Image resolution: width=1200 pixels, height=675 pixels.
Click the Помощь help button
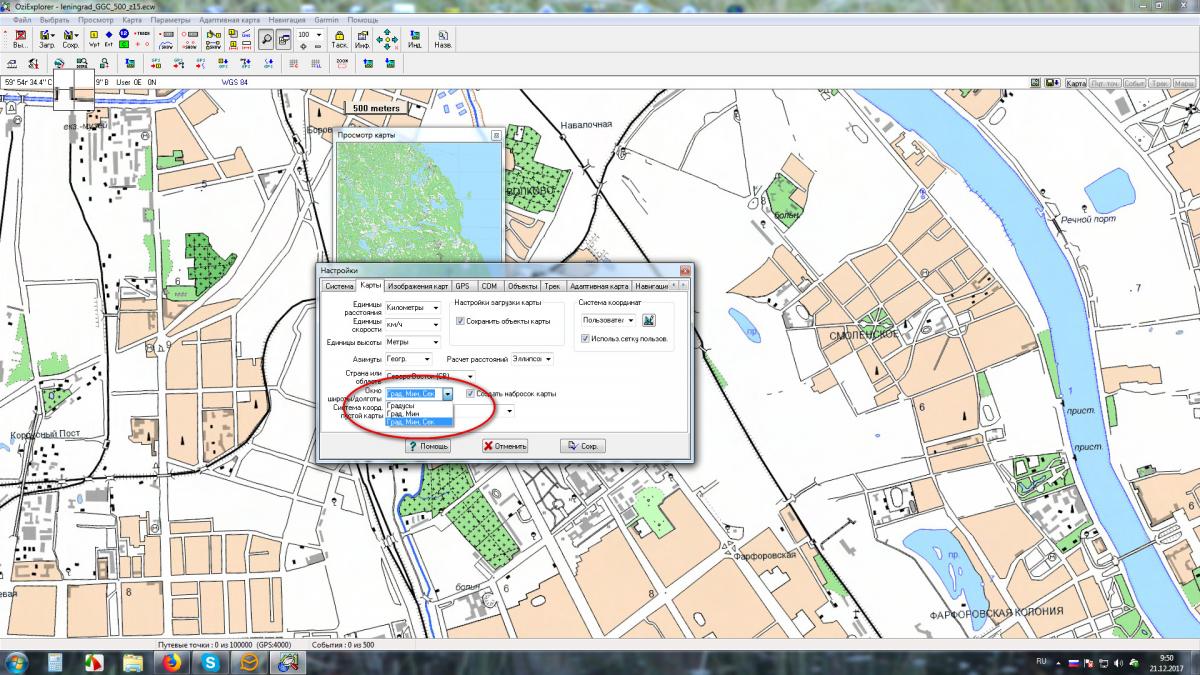click(428, 446)
